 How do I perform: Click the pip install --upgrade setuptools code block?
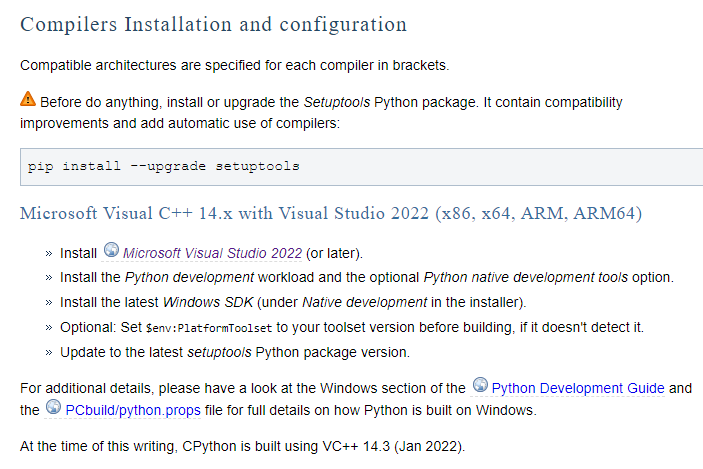tap(361, 167)
